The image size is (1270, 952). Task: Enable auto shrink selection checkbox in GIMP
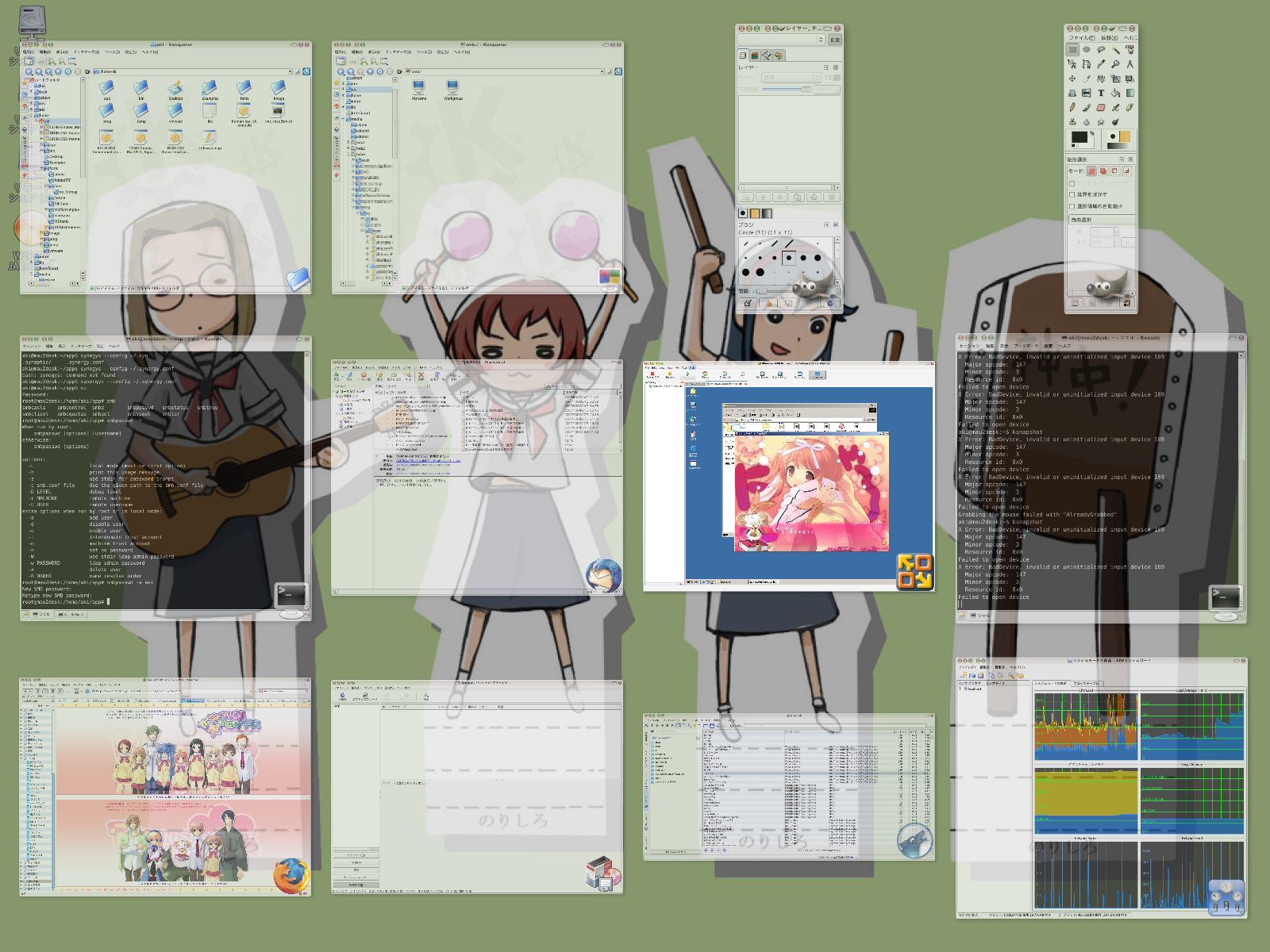(1072, 206)
